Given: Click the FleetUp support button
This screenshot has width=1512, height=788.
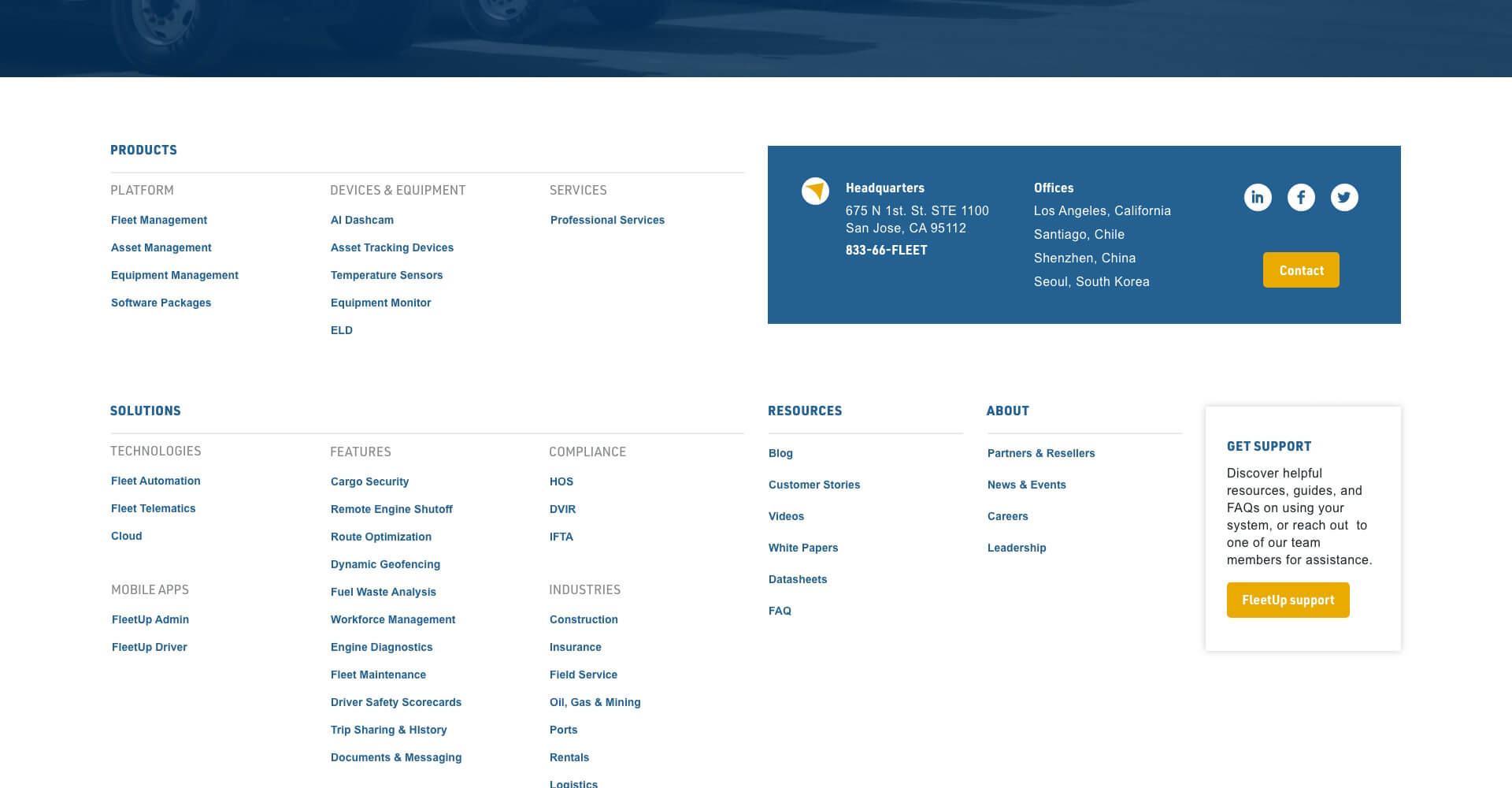Looking at the screenshot, I should (x=1288, y=600).
